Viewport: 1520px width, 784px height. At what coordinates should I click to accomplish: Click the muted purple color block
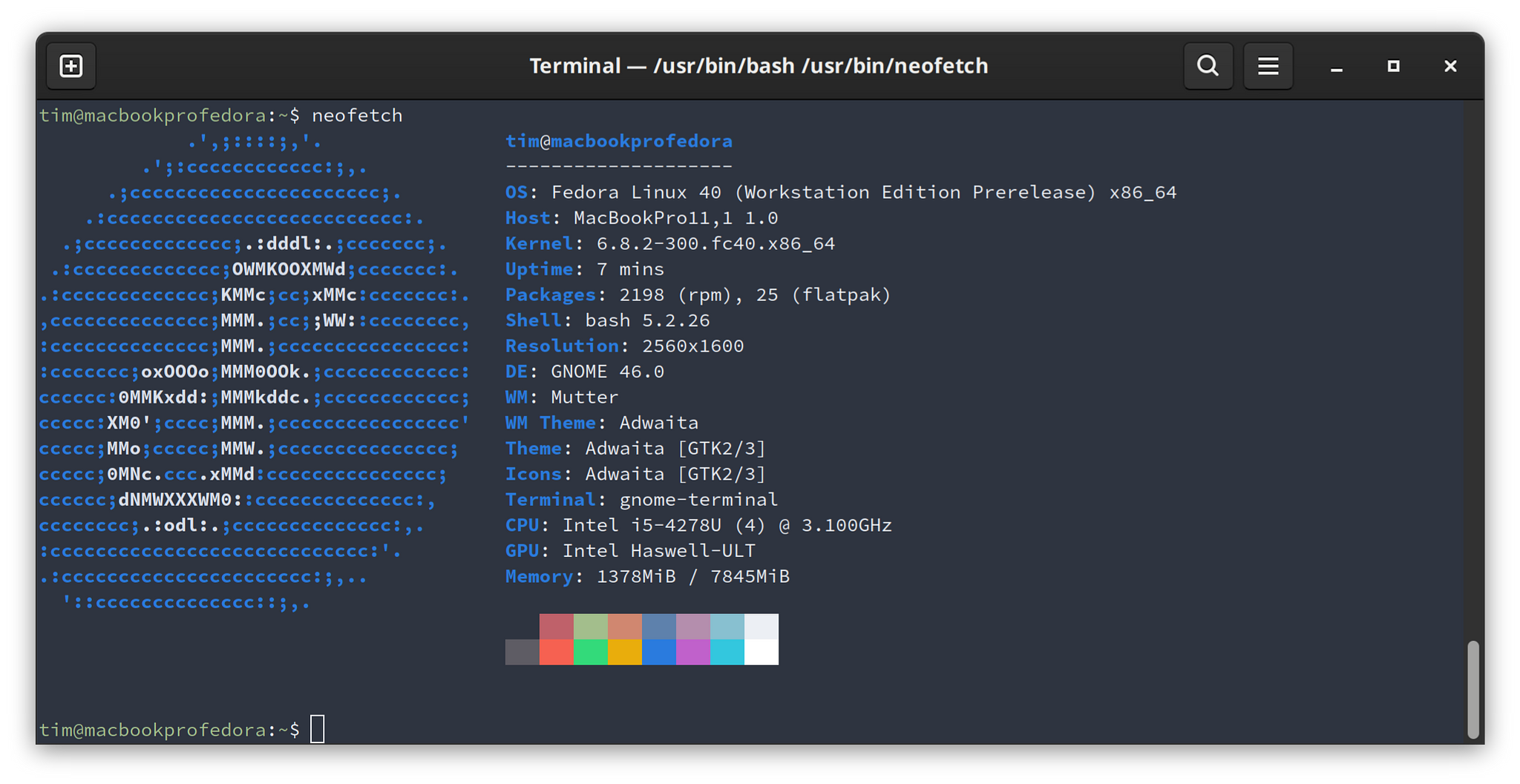(693, 627)
